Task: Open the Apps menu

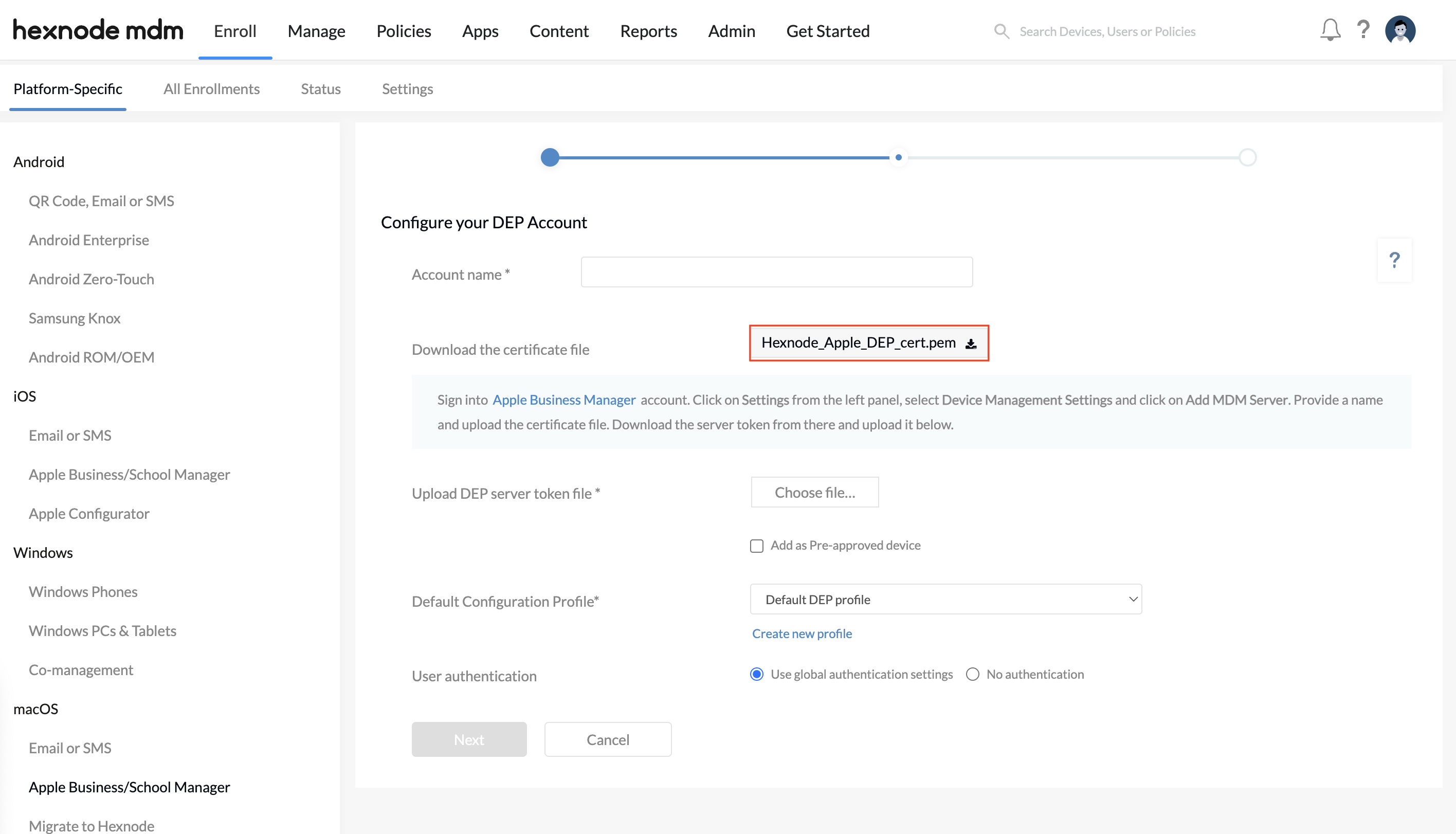Action: [480, 31]
